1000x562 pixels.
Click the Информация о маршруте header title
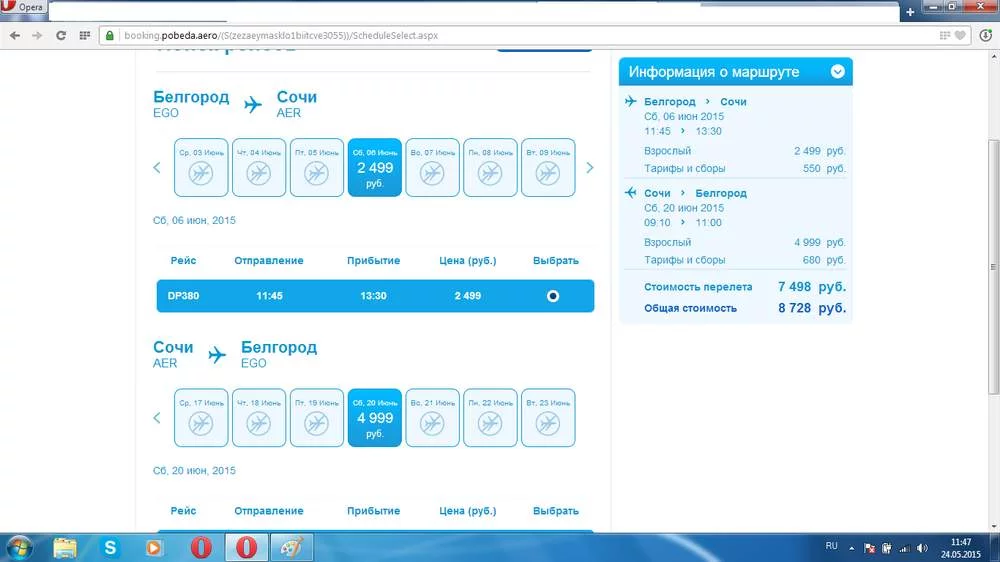tap(714, 72)
